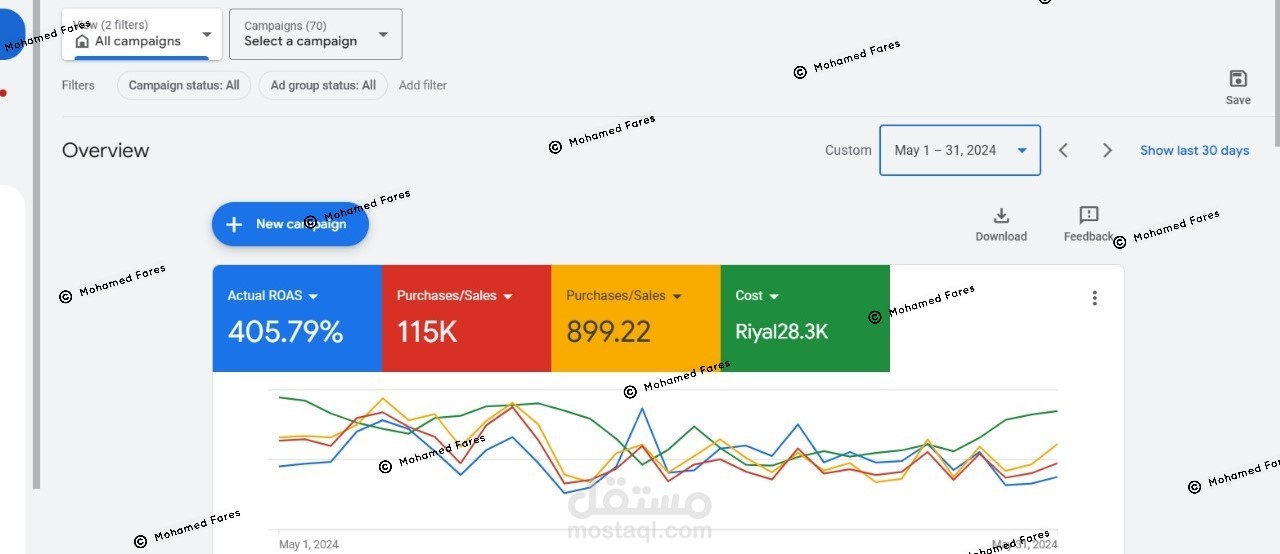
Task: Click Show last 30 days link
Action: point(1194,150)
